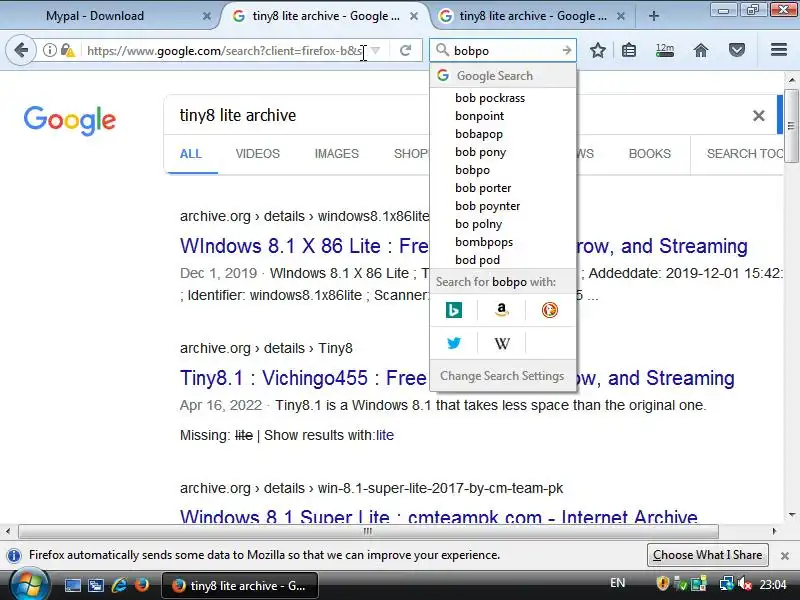Go to the Firefox home page
The height and width of the screenshot is (600, 800).
click(x=701, y=50)
